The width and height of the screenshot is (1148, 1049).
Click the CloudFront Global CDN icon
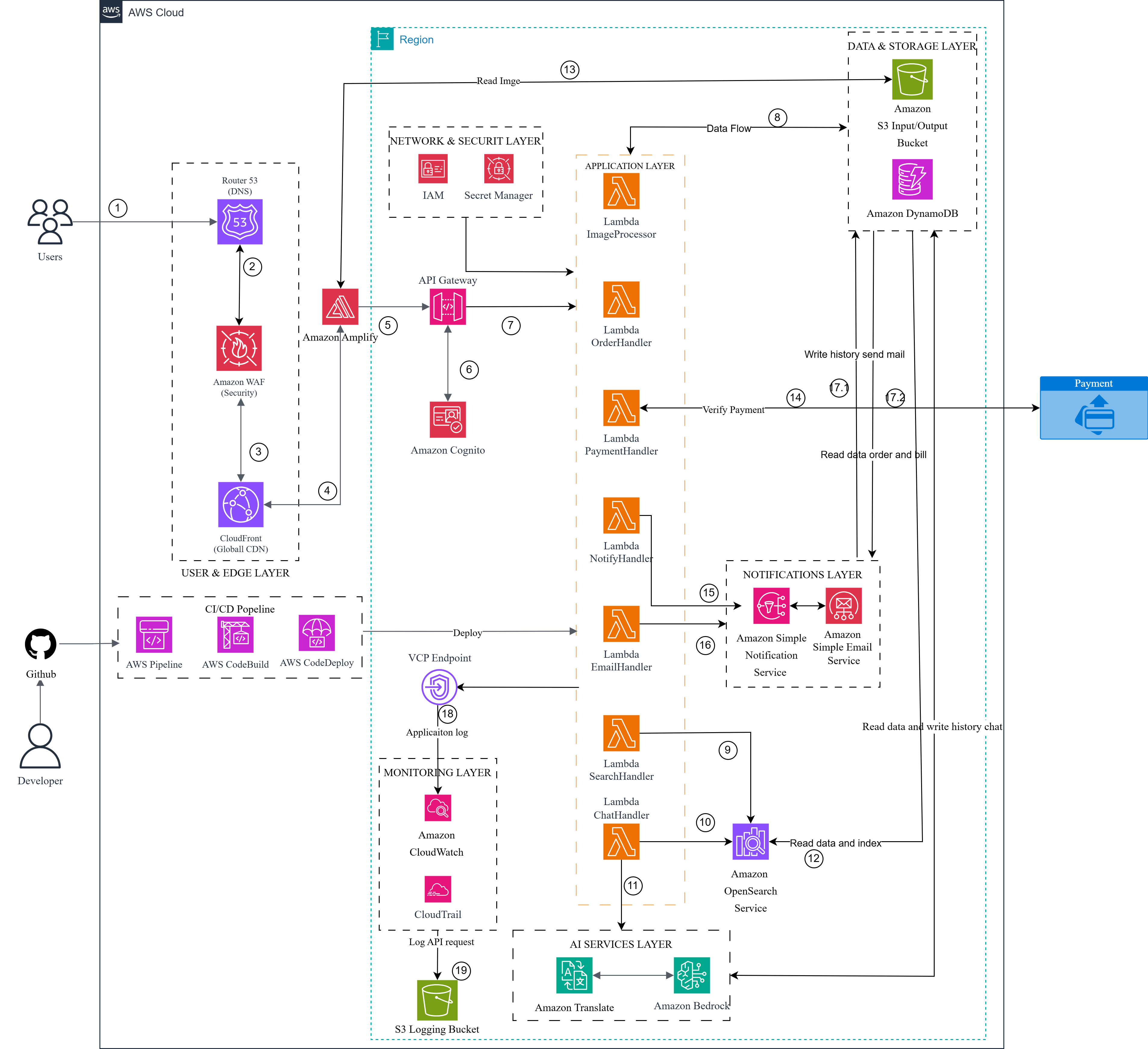tap(240, 504)
